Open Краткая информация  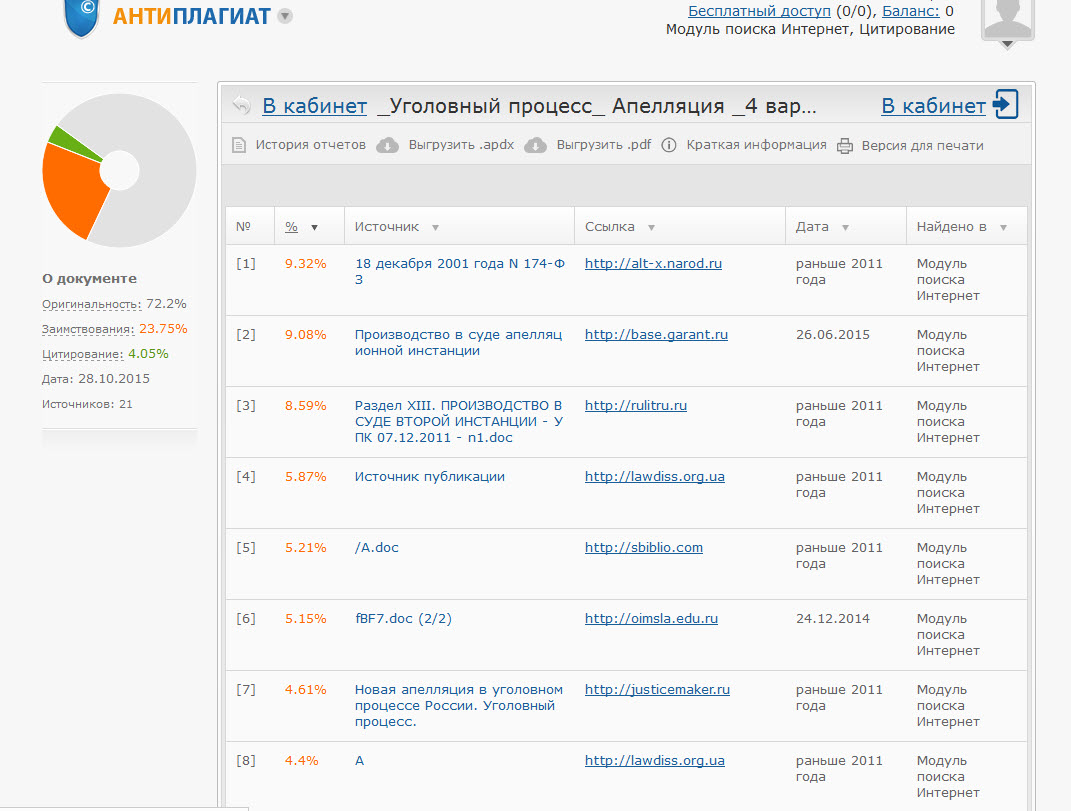pyautogui.click(x=756, y=145)
